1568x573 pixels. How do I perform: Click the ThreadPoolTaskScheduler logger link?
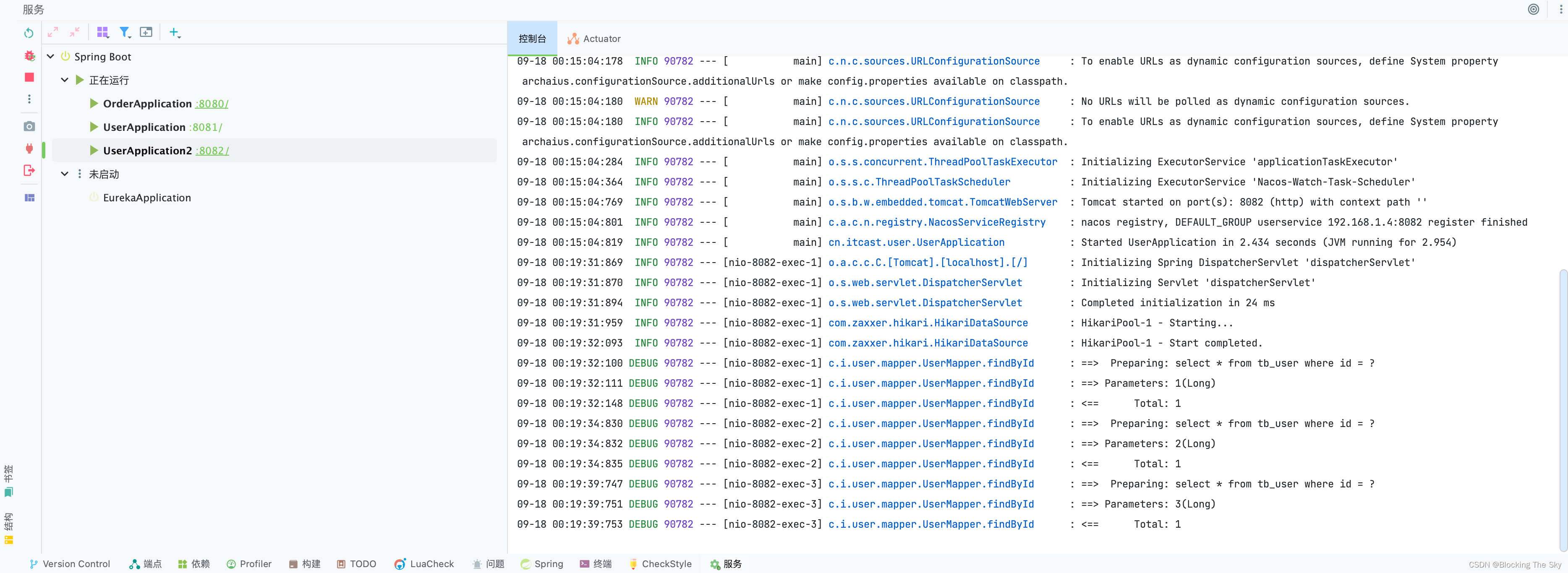click(x=919, y=182)
